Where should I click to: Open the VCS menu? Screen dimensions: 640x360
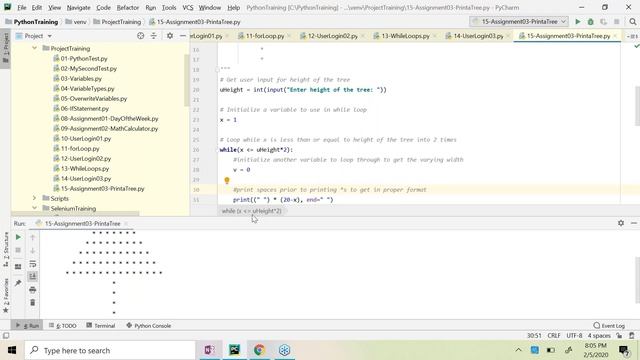click(187, 7)
